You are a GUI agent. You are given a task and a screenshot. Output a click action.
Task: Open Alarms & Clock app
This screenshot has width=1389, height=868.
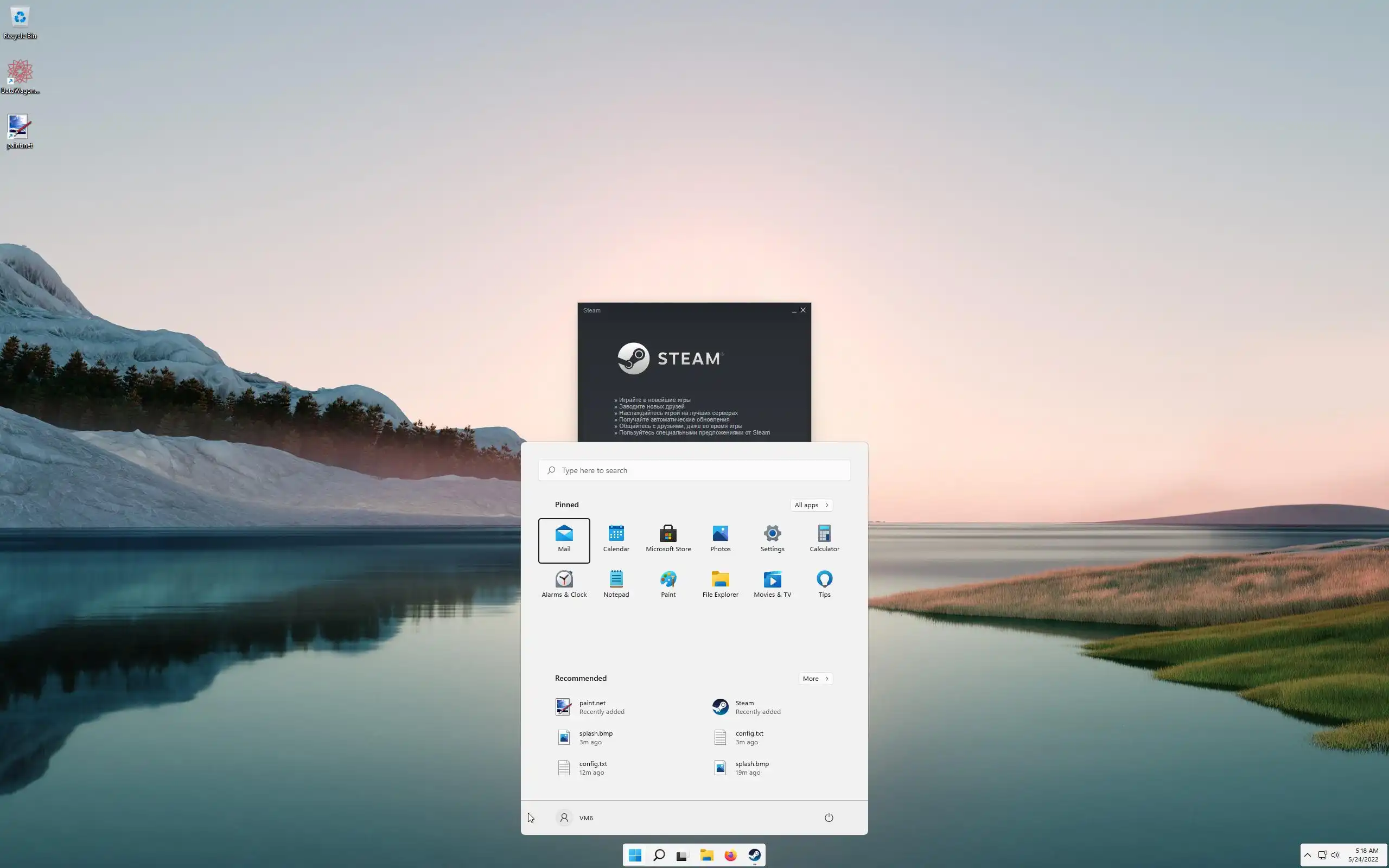coord(564,584)
